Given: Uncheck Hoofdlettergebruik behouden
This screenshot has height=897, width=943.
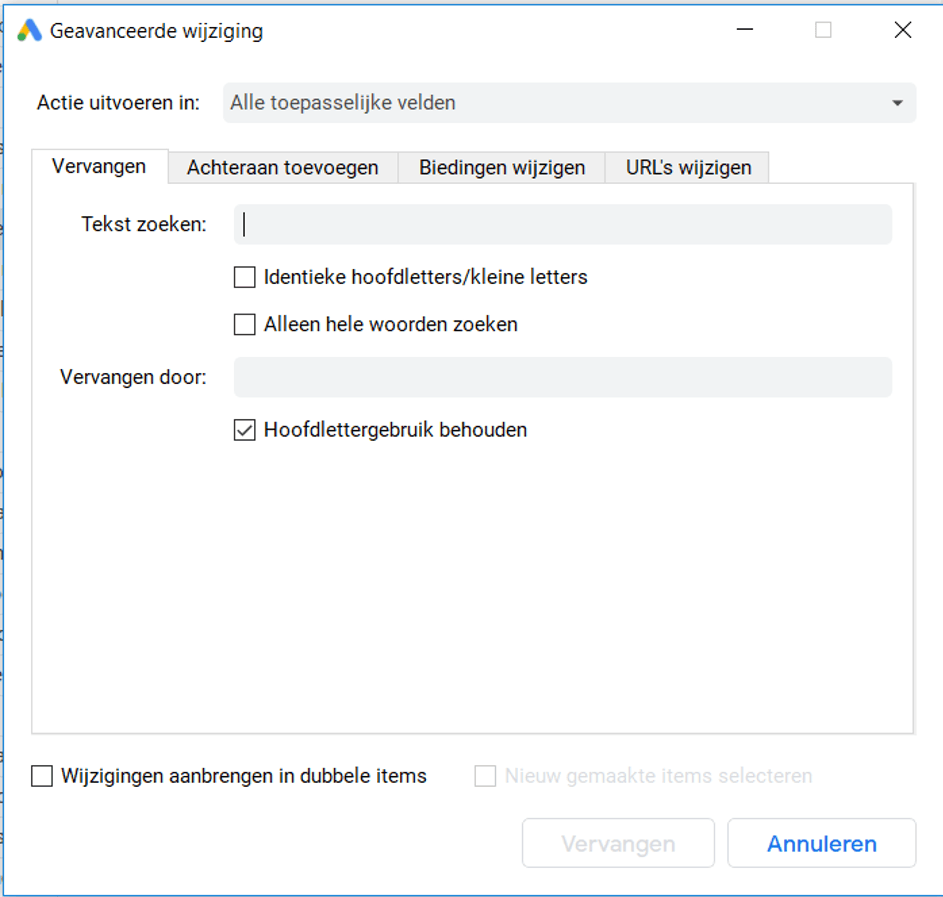Looking at the screenshot, I should click(x=245, y=430).
